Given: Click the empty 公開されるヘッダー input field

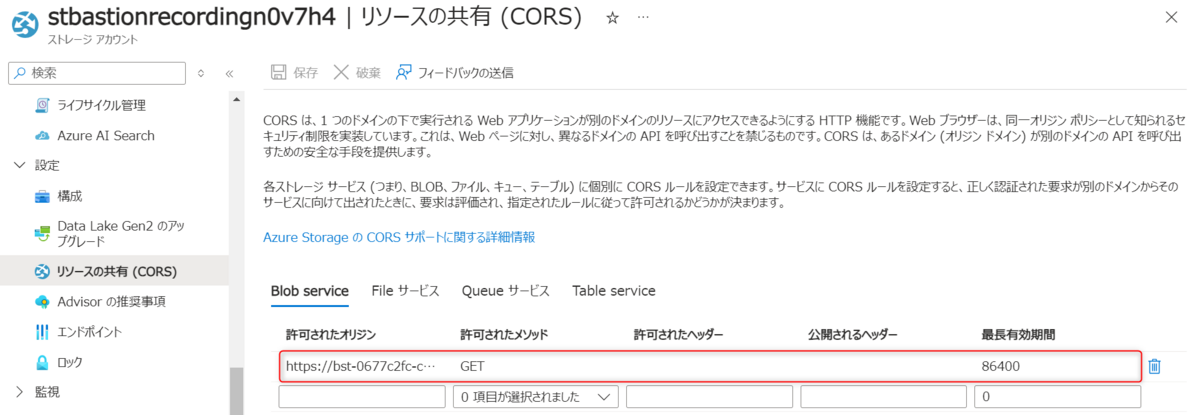Looking at the screenshot, I should tap(884, 397).
